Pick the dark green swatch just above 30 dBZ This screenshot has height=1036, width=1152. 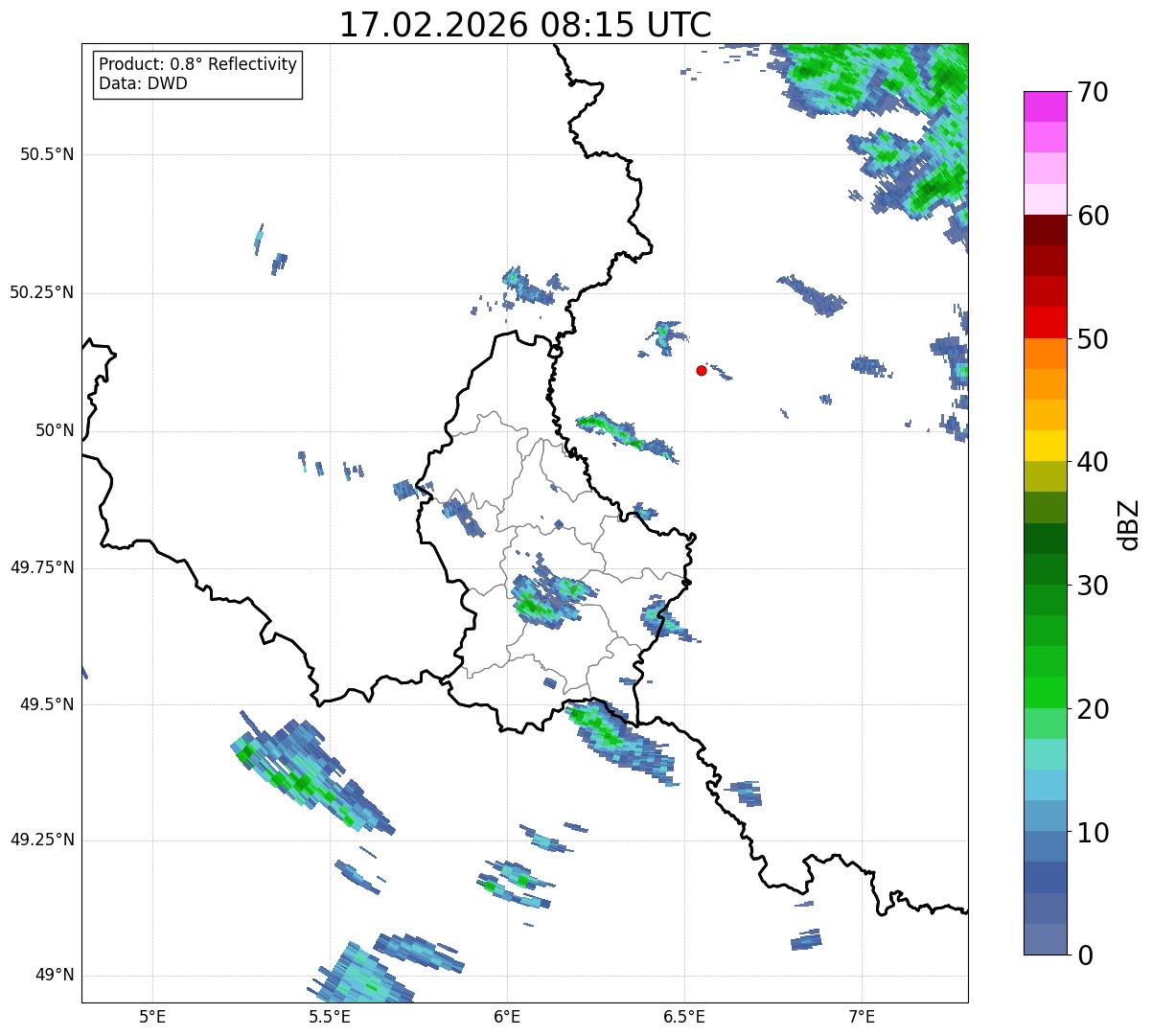[1046, 569]
